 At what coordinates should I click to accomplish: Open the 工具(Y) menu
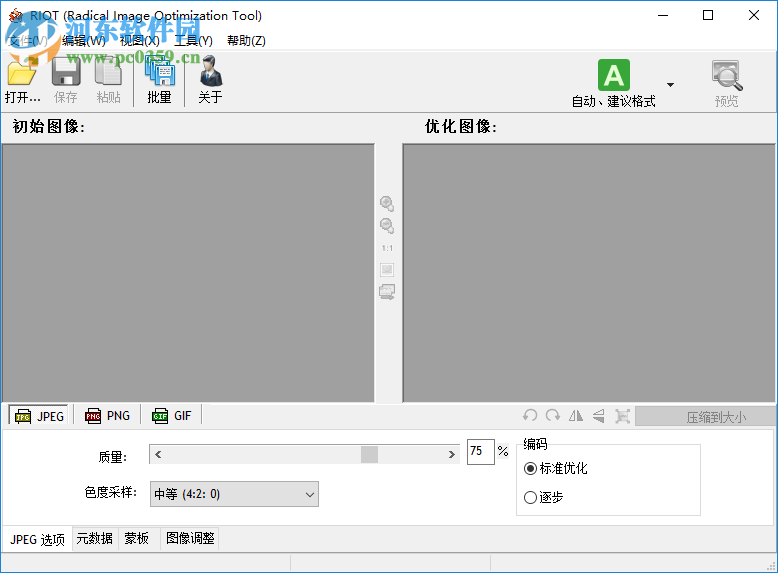coord(194,41)
